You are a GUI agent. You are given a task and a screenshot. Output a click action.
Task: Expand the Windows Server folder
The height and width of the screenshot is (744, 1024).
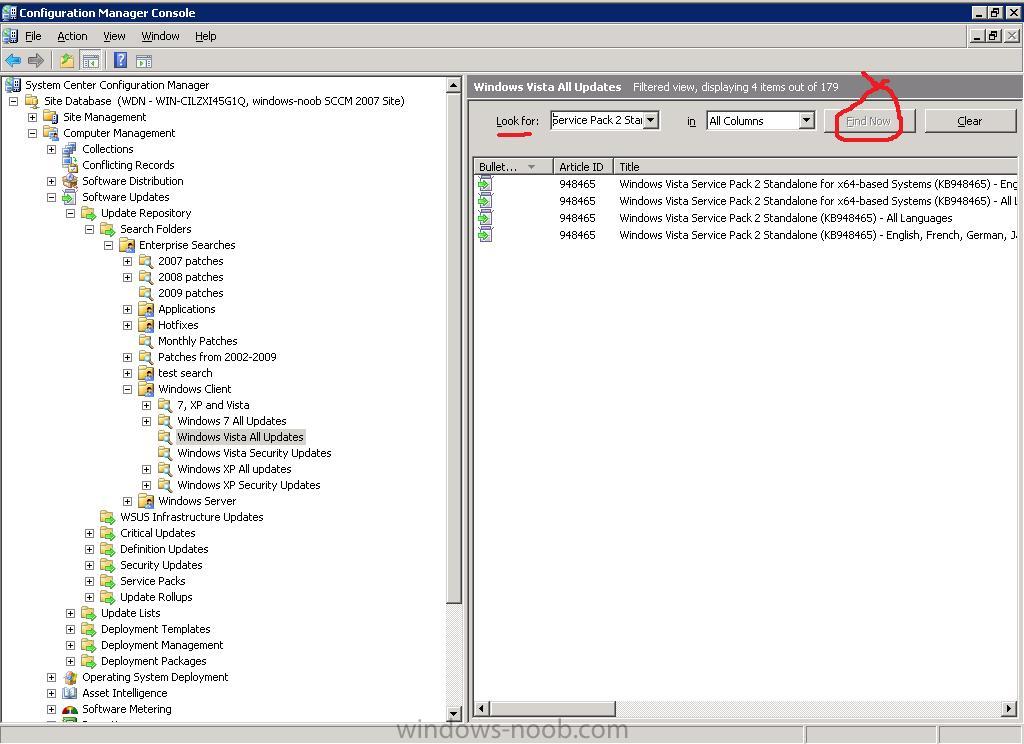pyautogui.click(x=127, y=501)
